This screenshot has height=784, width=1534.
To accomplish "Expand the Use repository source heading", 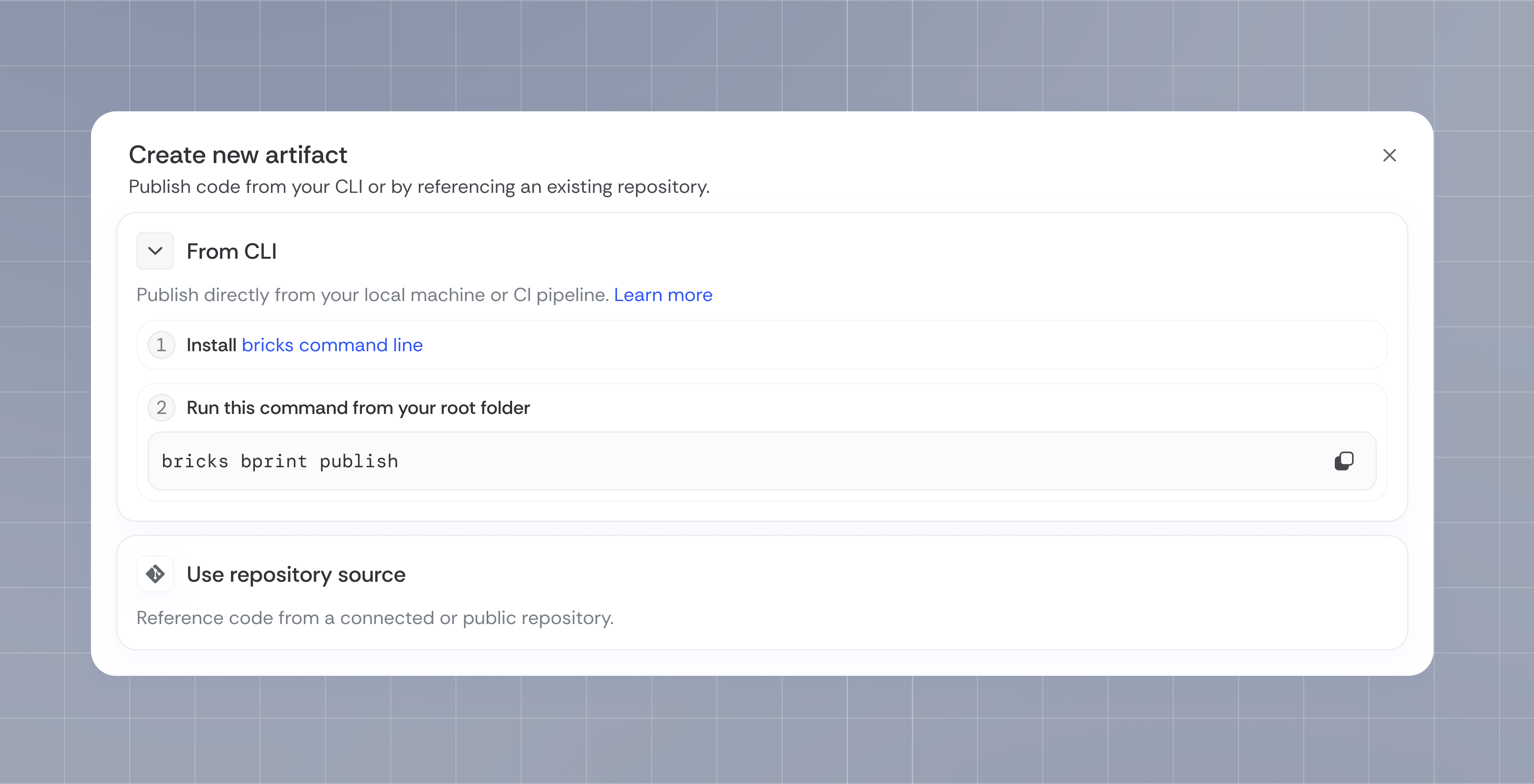I will (296, 574).
